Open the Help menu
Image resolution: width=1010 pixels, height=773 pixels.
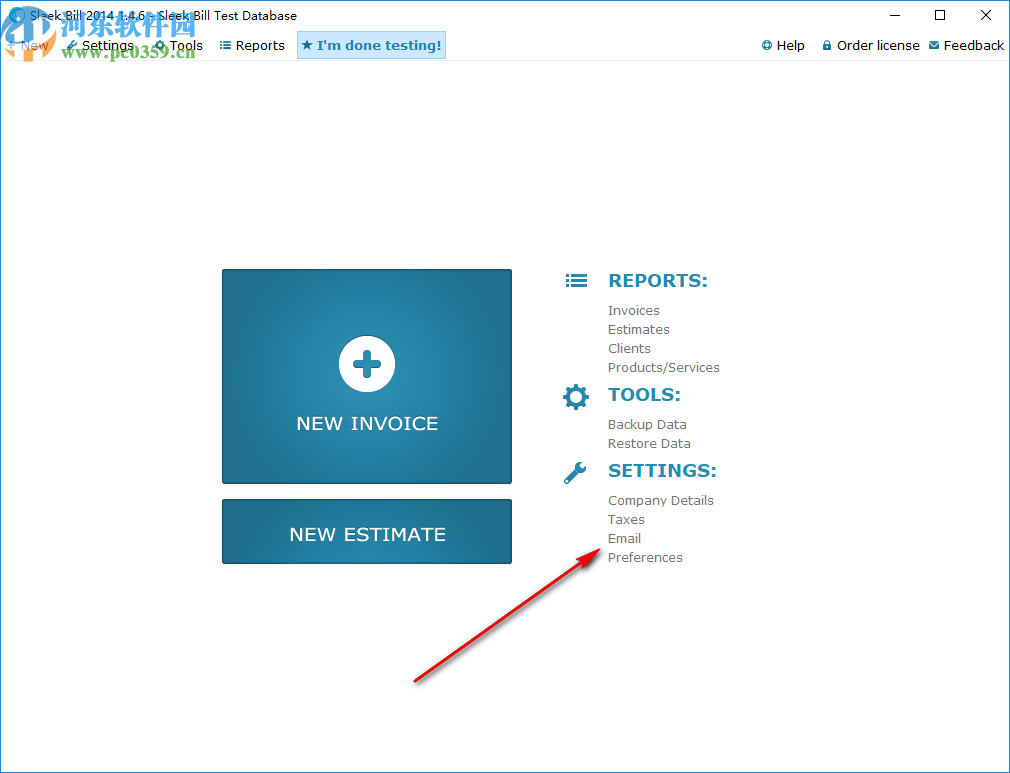(783, 46)
